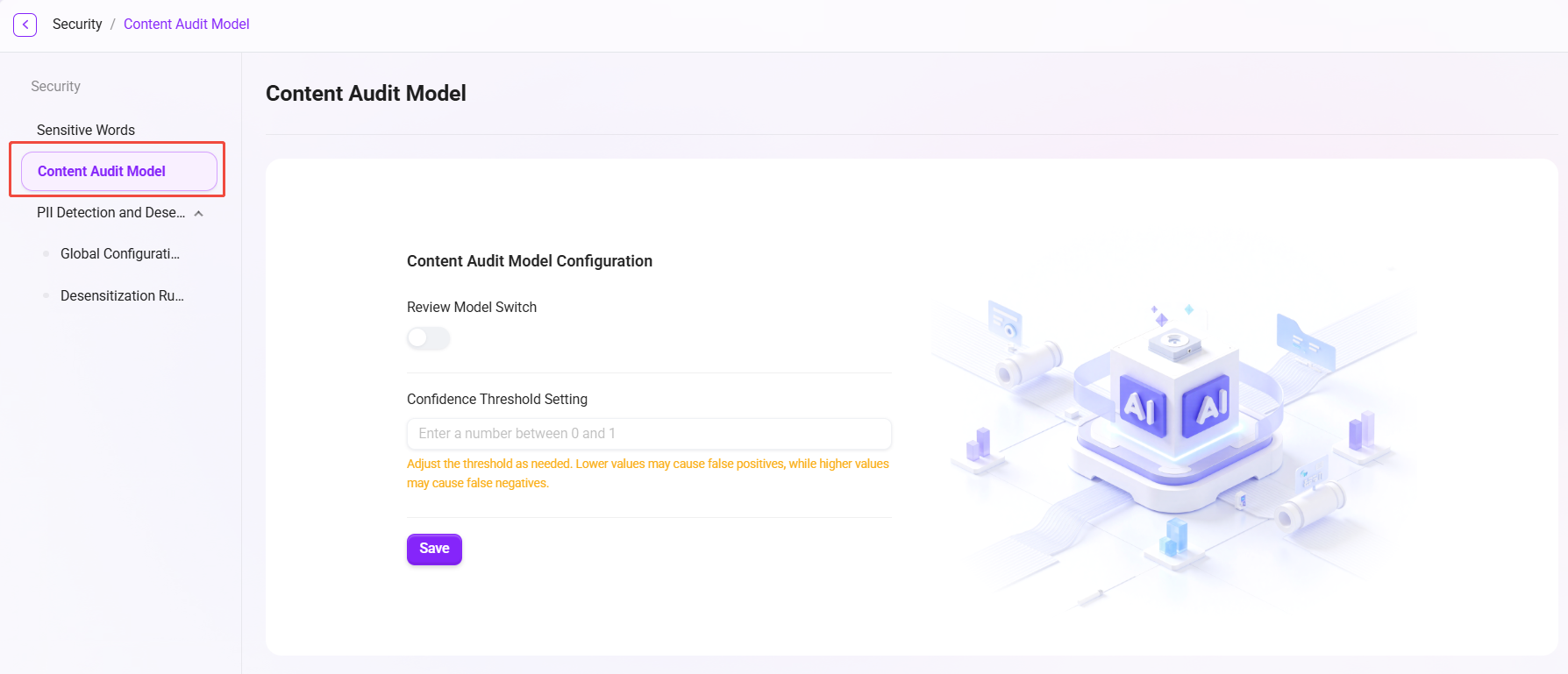Collapse the PII Detection and Desensitization section
This screenshot has height=674, width=1568.
click(x=199, y=213)
